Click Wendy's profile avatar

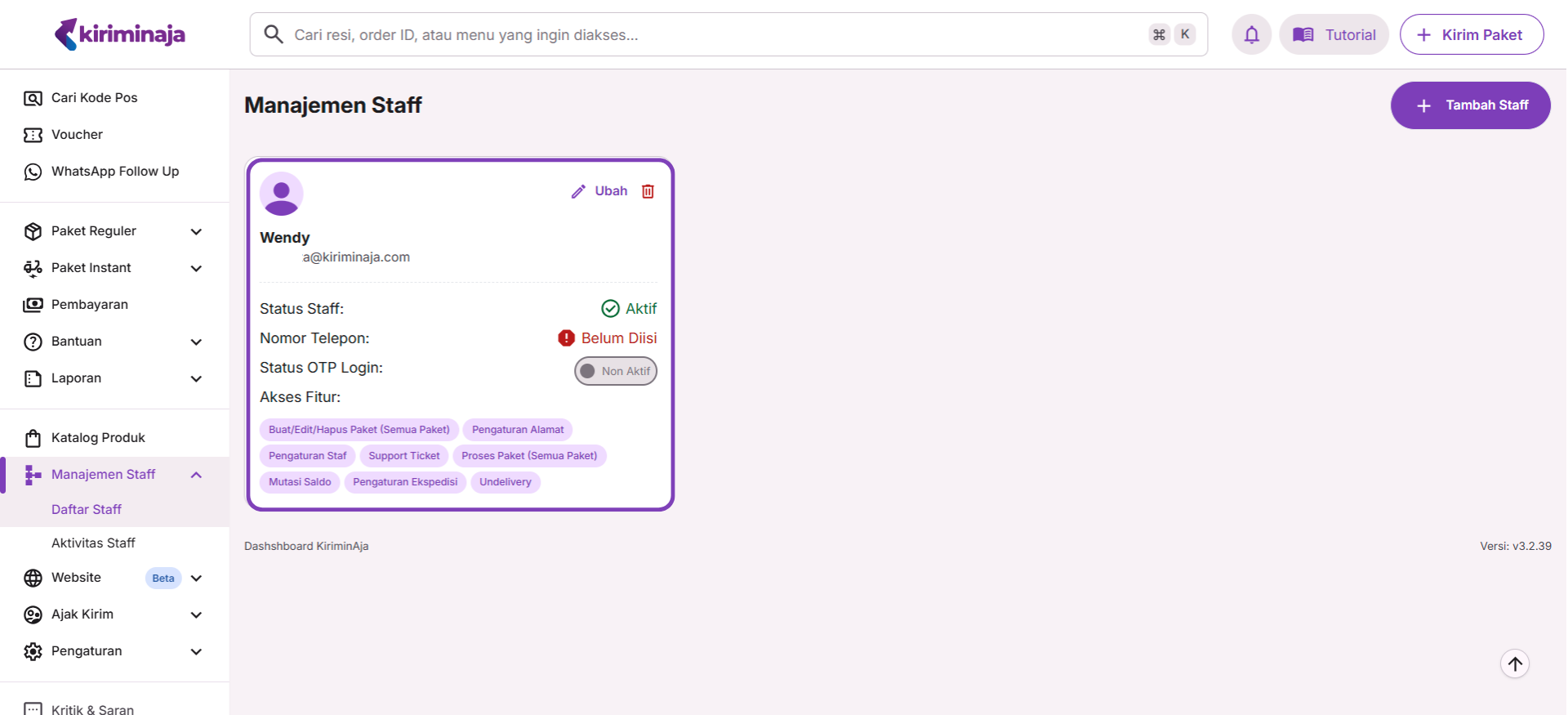pyautogui.click(x=282, y=194)
